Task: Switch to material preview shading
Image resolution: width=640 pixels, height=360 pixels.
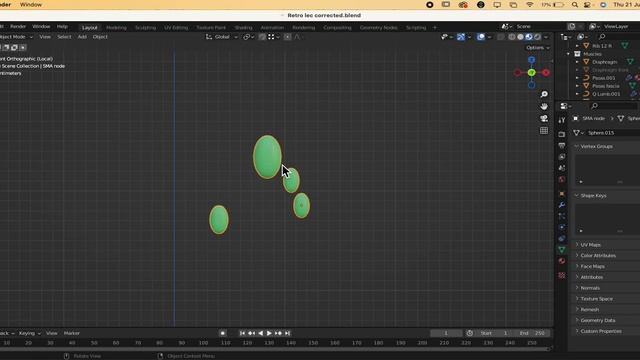Action: [x=529, y=37]
